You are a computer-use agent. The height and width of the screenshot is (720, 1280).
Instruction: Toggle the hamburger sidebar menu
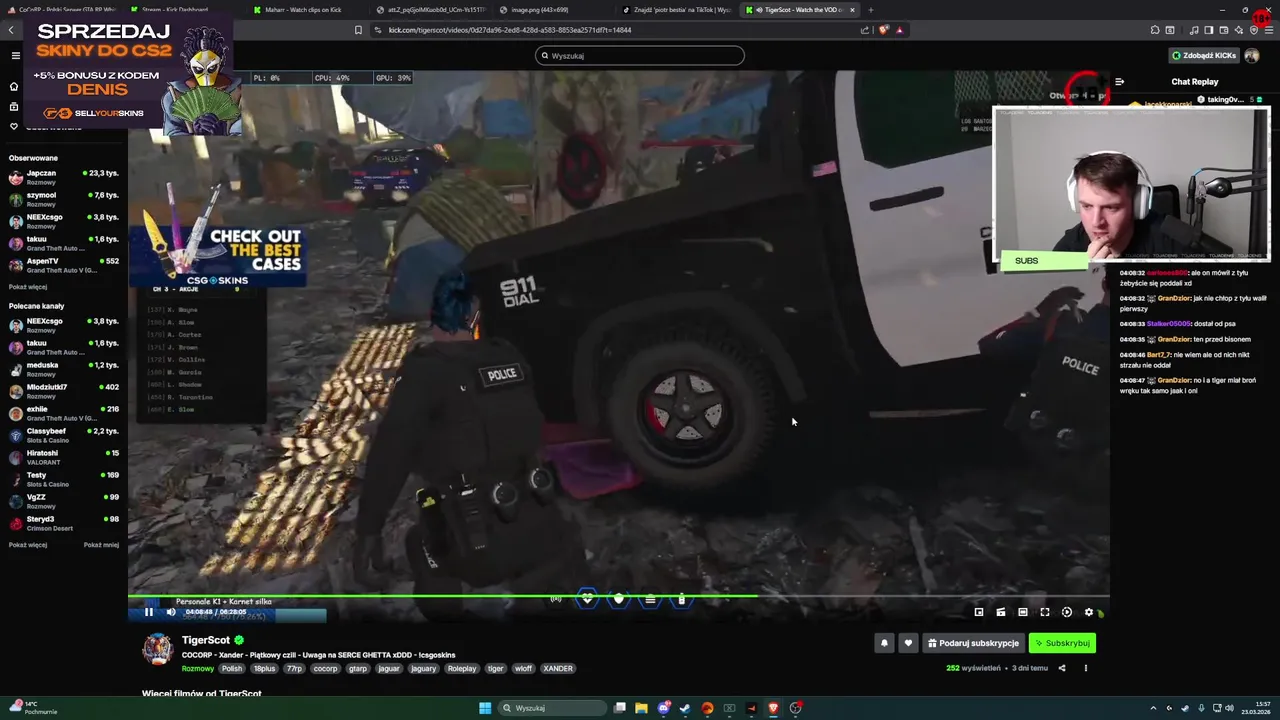(x=14, y=56)
